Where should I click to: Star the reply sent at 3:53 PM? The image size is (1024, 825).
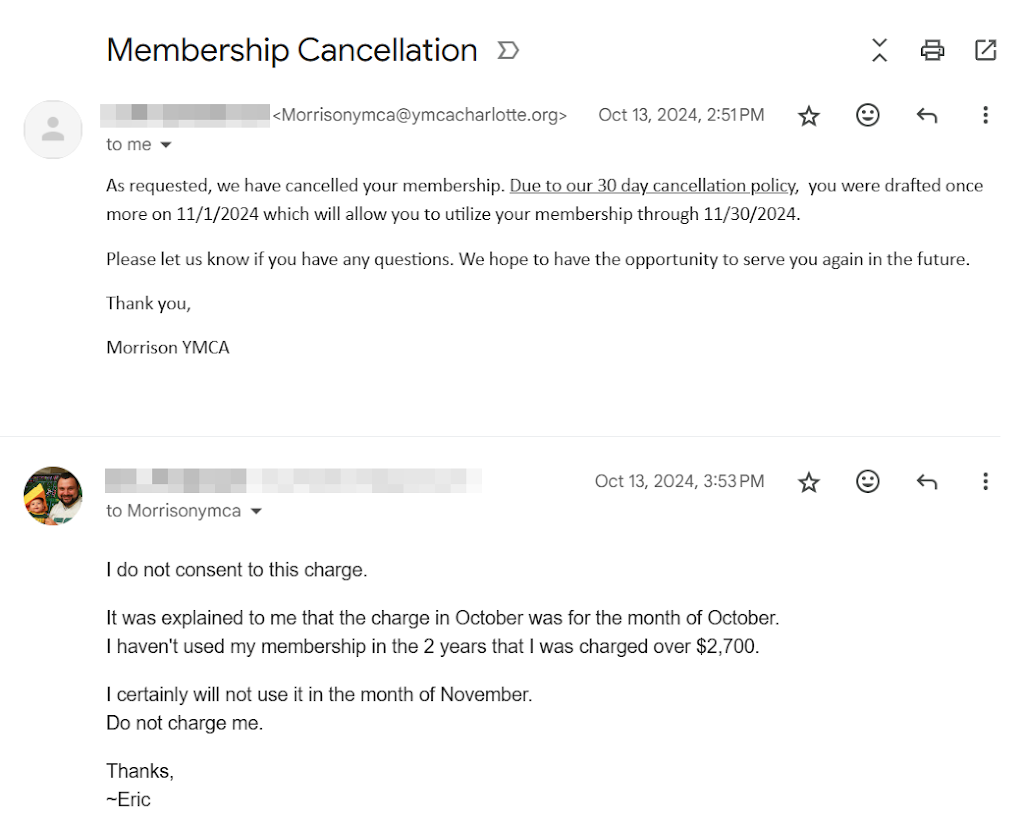(x=809, y=483)
